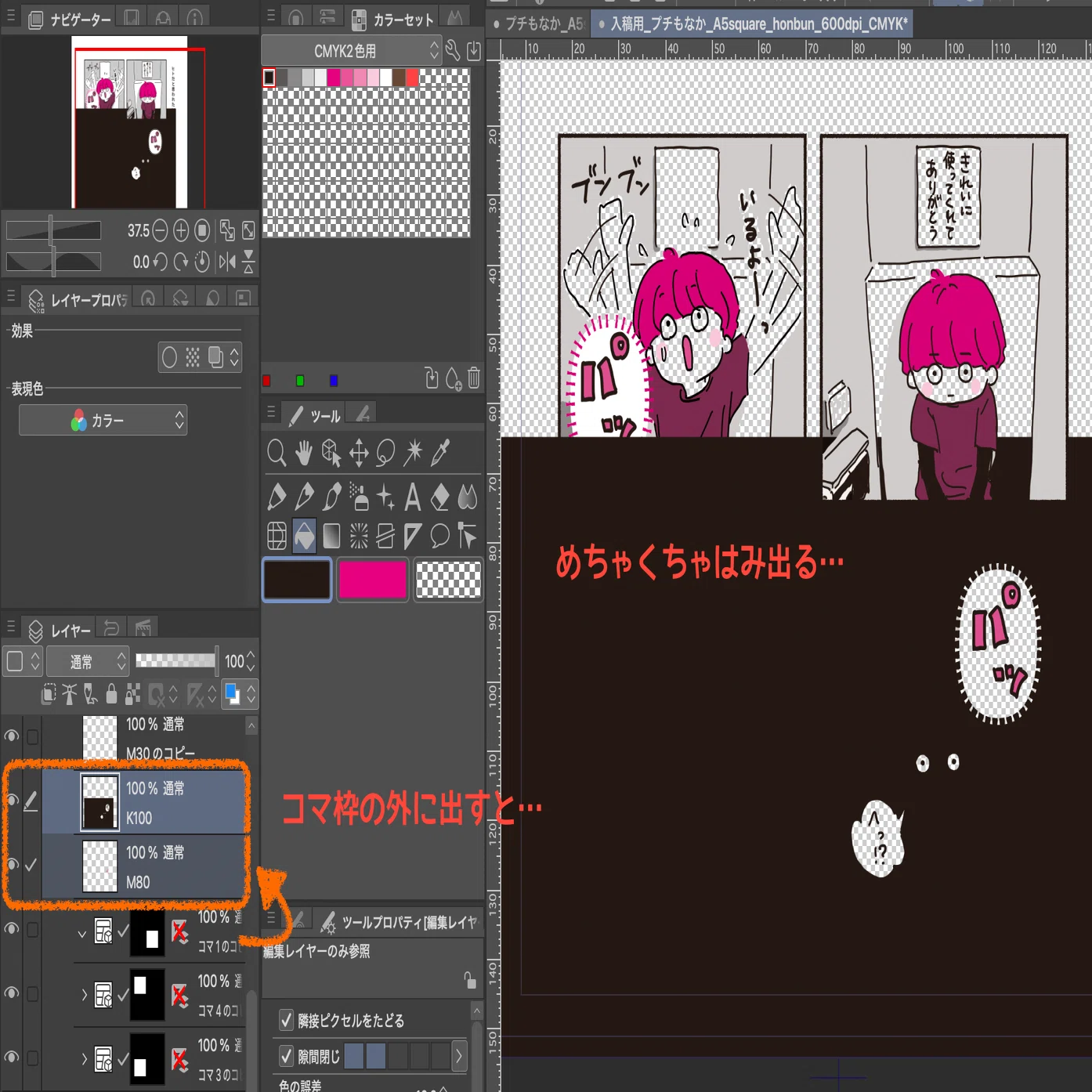This screenshot has width=1092, height=1092.
Task: Select the Pen tool
Action: (x=277, y=496)
